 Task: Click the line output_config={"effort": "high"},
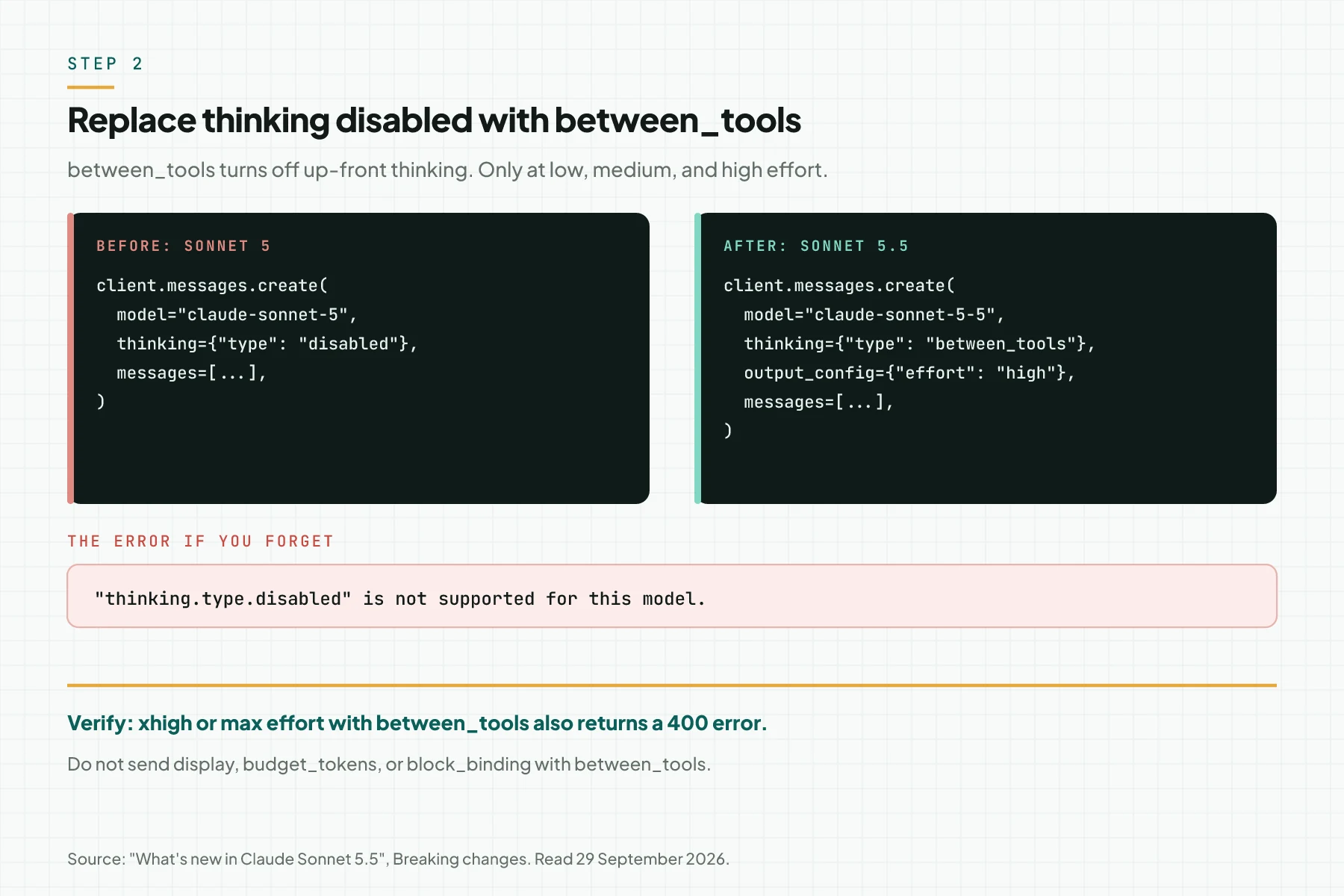909,373
